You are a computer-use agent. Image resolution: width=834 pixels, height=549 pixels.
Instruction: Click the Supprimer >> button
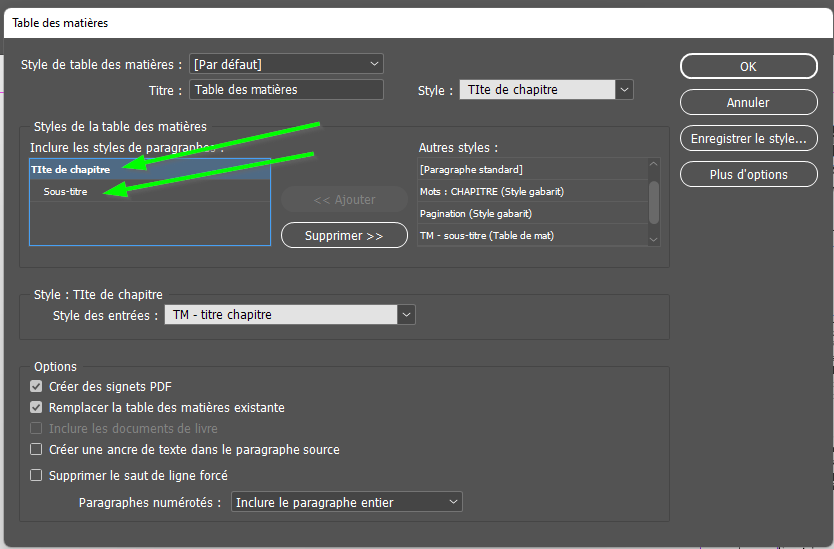point(344,235)
